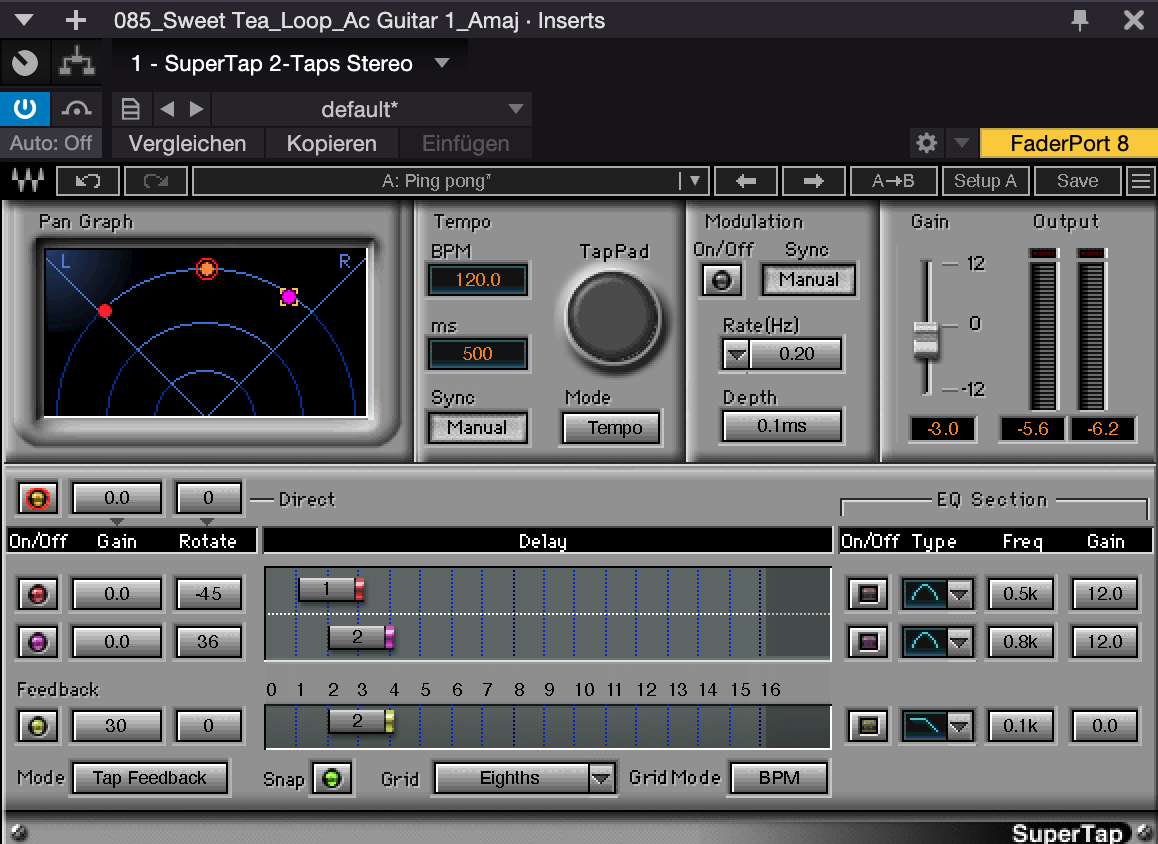Image resolution: width=1158 pixels, height=844 pixels.
Task: Pin the plugin window with pin icon
Action: pyautogui.click(x=1080, y=20)
